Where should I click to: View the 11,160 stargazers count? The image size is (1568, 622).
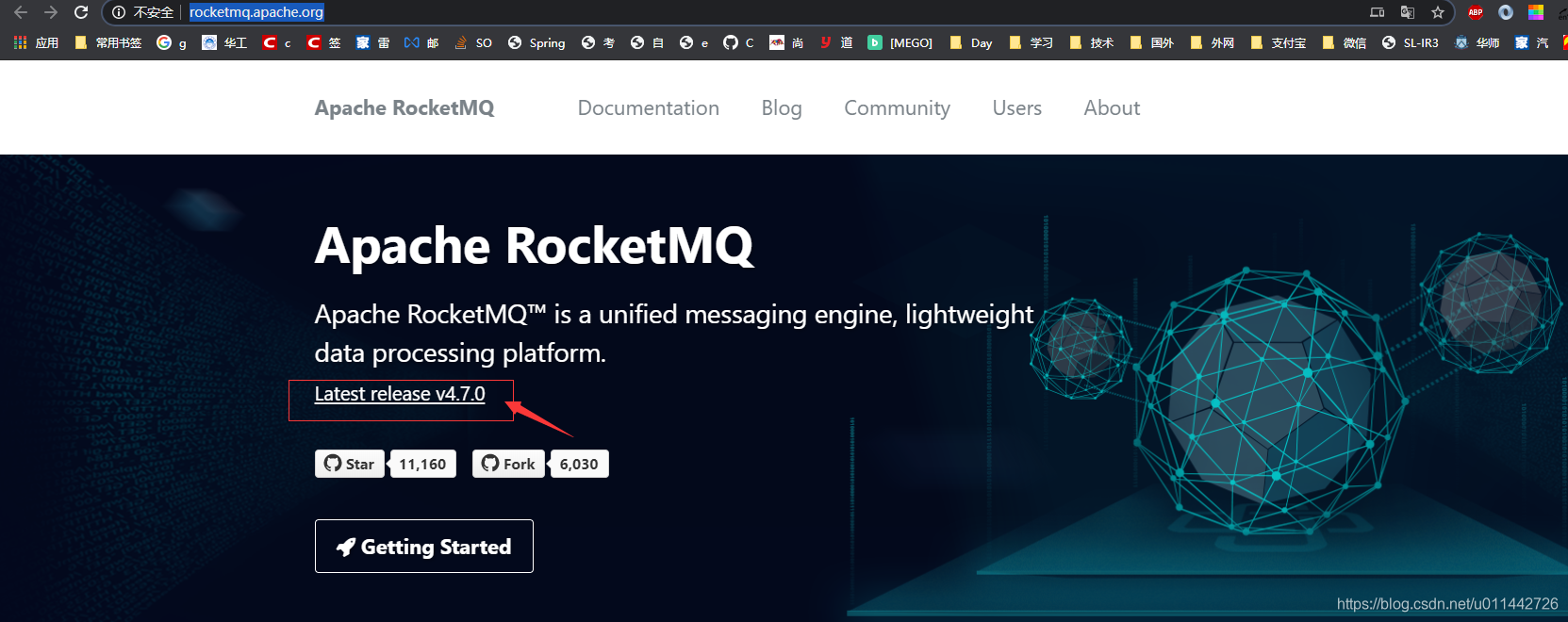[422, 464]
